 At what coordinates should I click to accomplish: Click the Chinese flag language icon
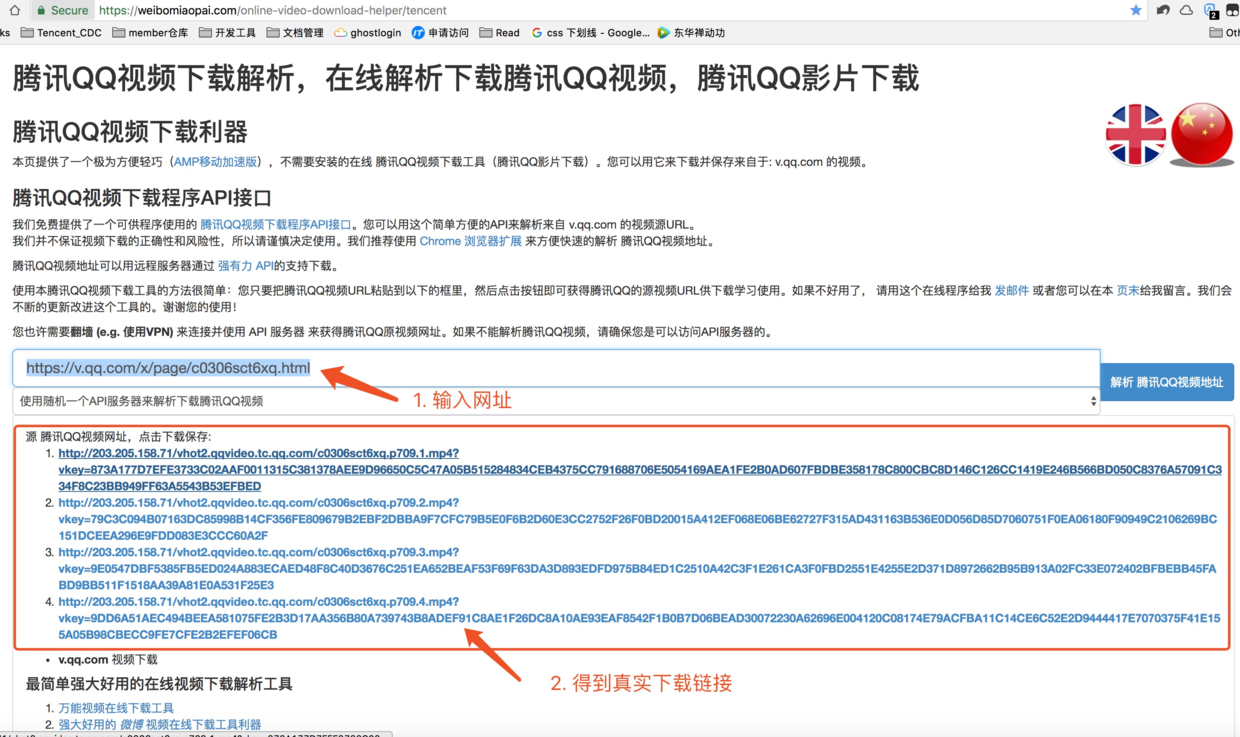[x=1201, y=134]
